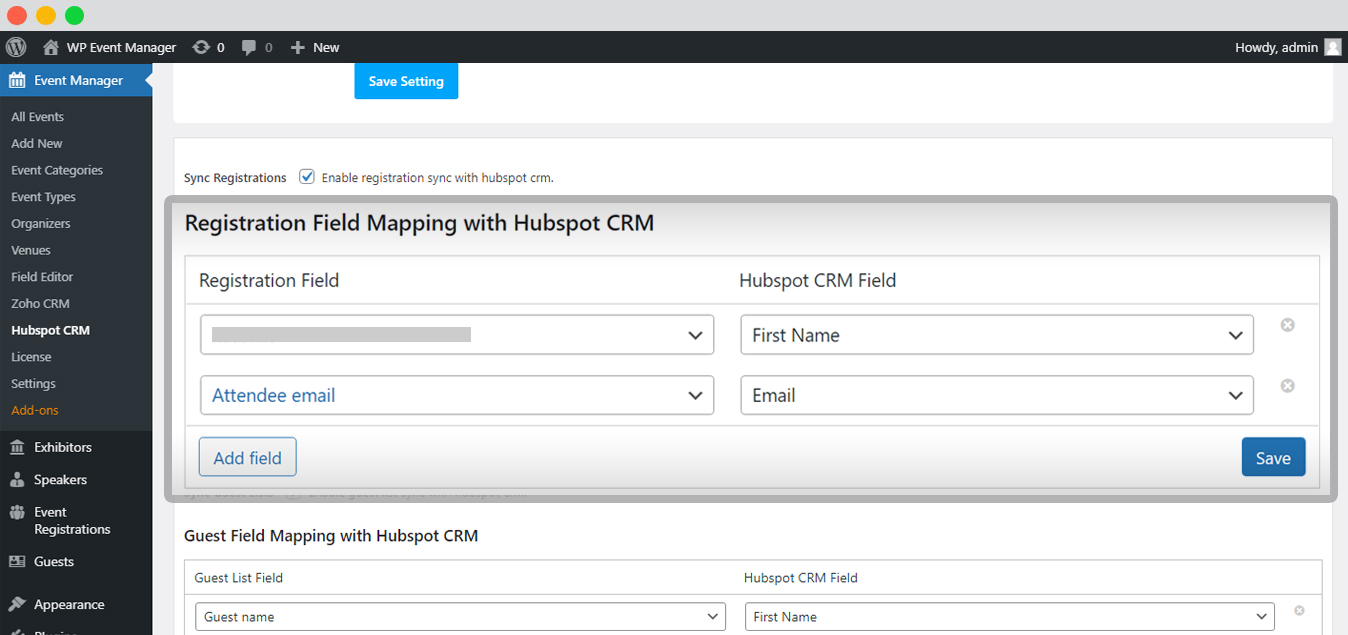Open the Exhibitors menu
1348x635 pixels.
click(76, 447)
